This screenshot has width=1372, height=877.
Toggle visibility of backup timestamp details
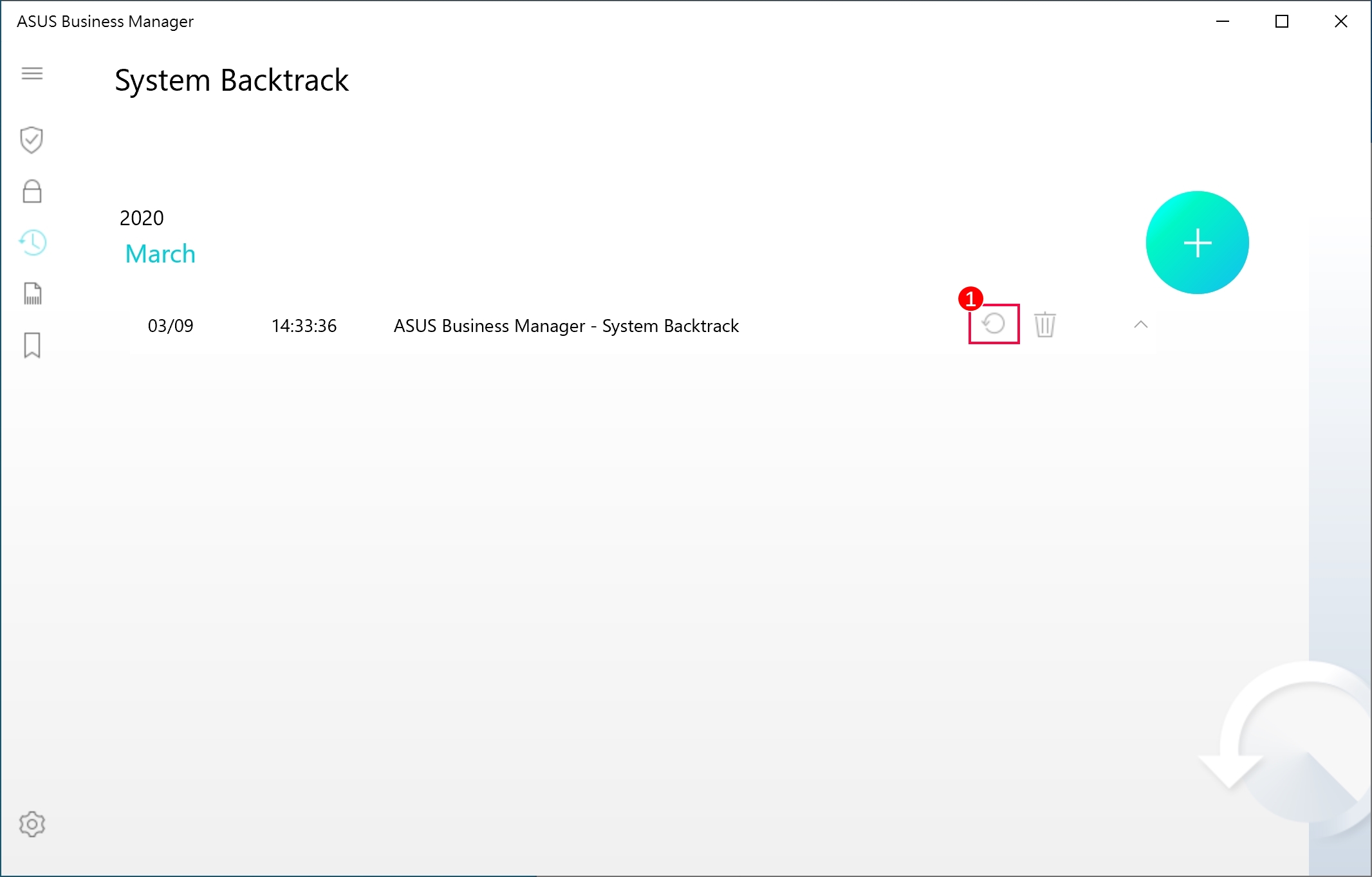(x=1140, y=324)
